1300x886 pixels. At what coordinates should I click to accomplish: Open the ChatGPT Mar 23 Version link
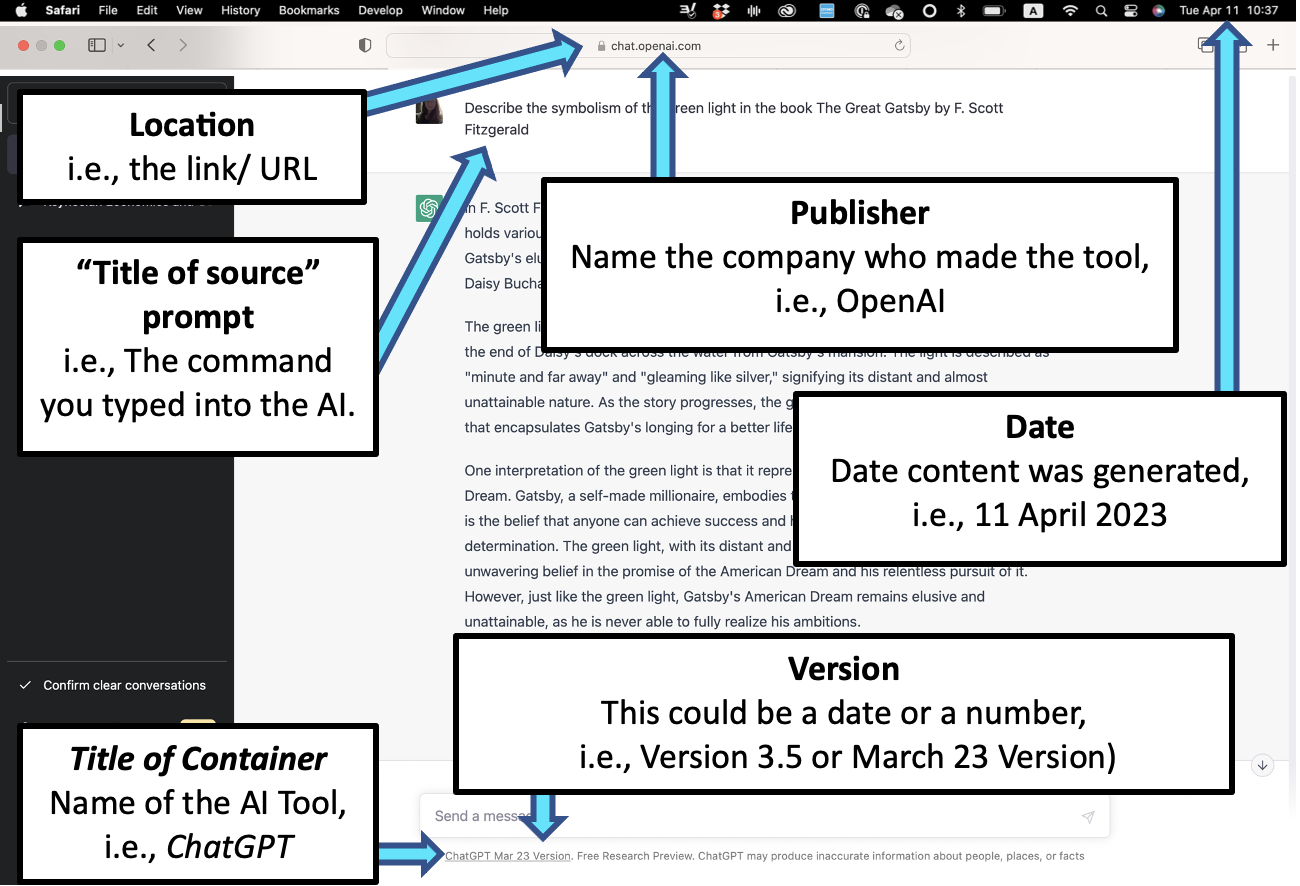pos(508,856)
